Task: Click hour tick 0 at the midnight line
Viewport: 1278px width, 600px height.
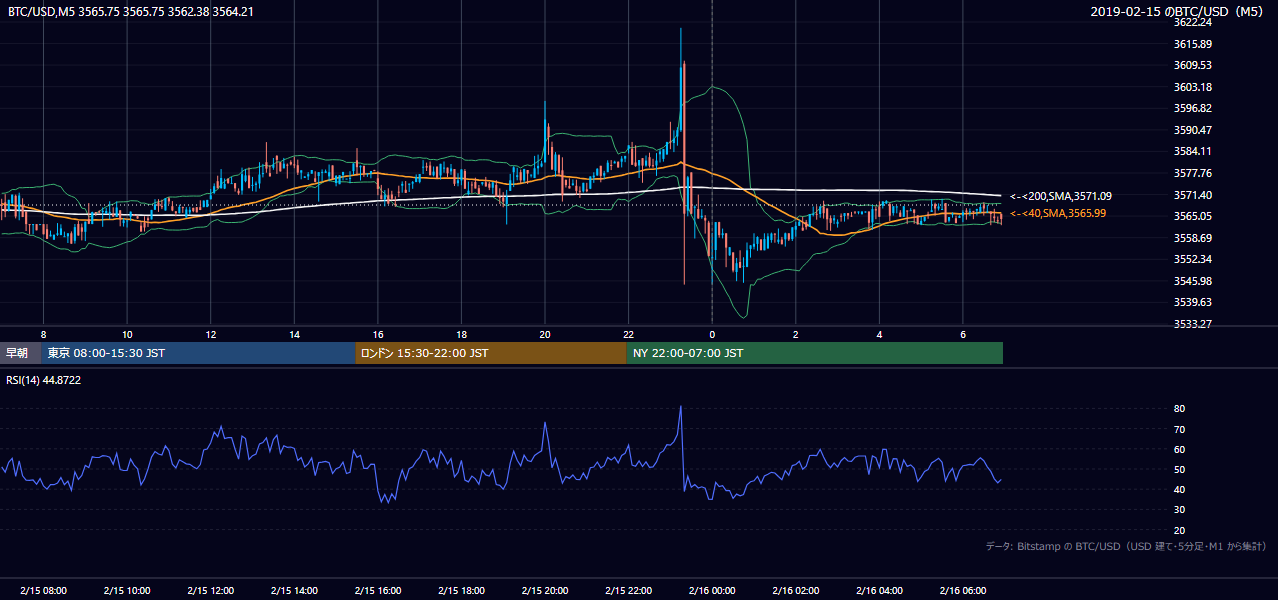Action: click(712, 334)
